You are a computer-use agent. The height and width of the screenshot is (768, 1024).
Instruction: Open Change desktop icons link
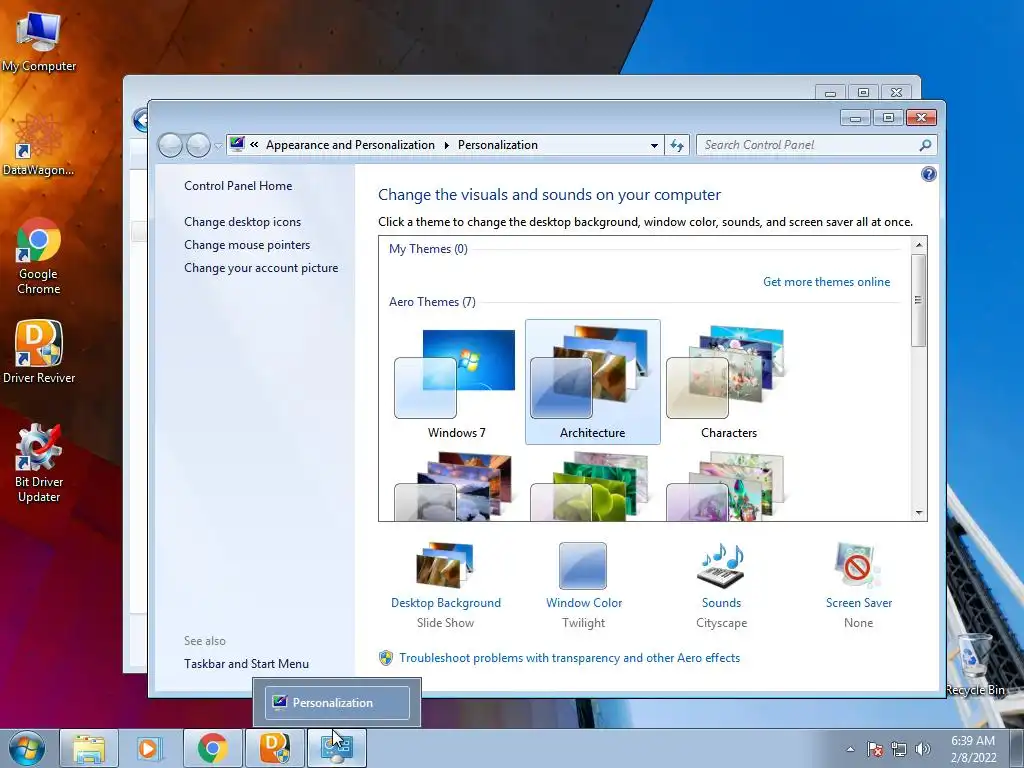pos(242,221)
